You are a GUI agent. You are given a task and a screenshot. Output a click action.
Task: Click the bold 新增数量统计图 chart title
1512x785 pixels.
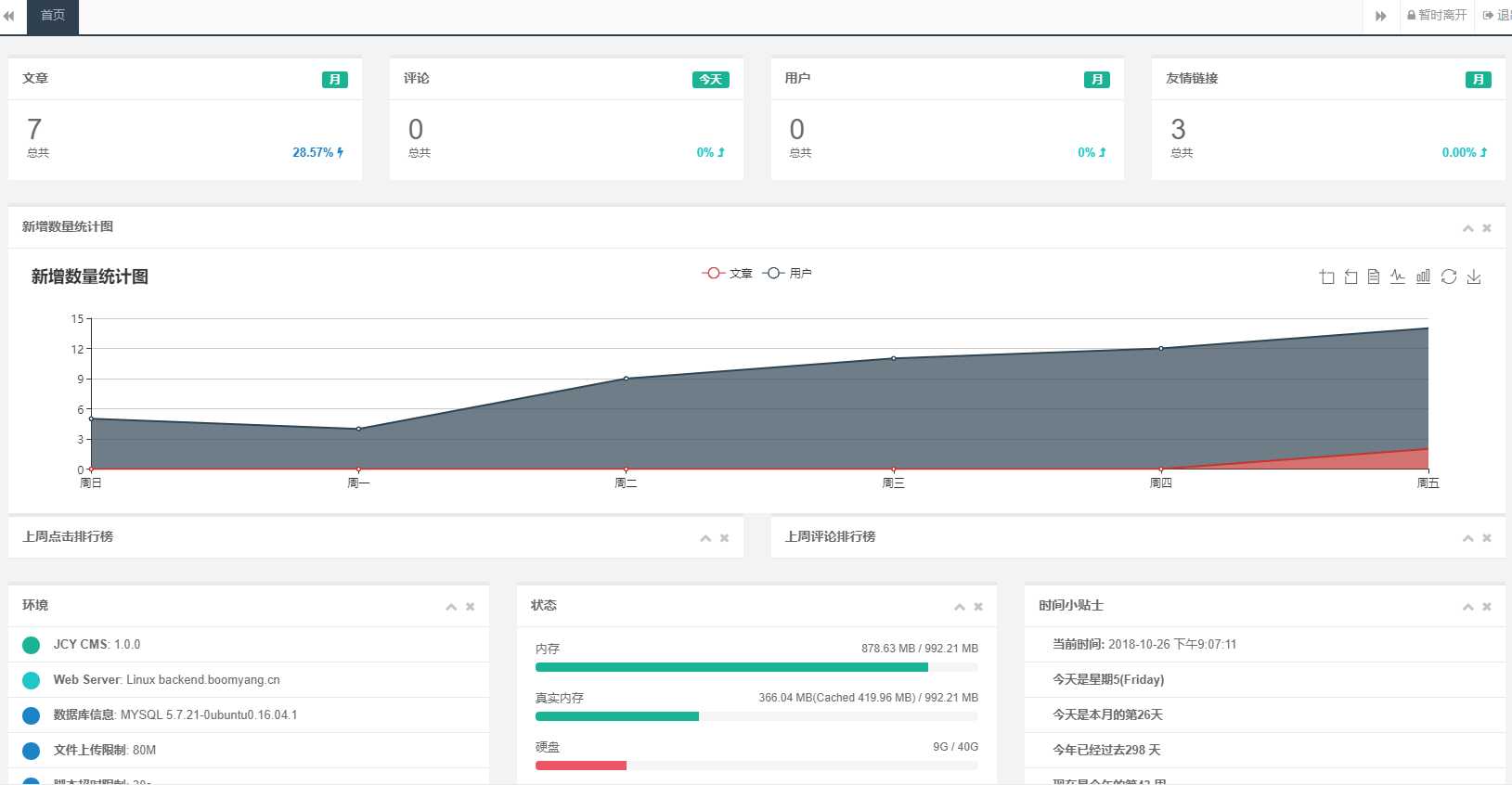point(90,277)
